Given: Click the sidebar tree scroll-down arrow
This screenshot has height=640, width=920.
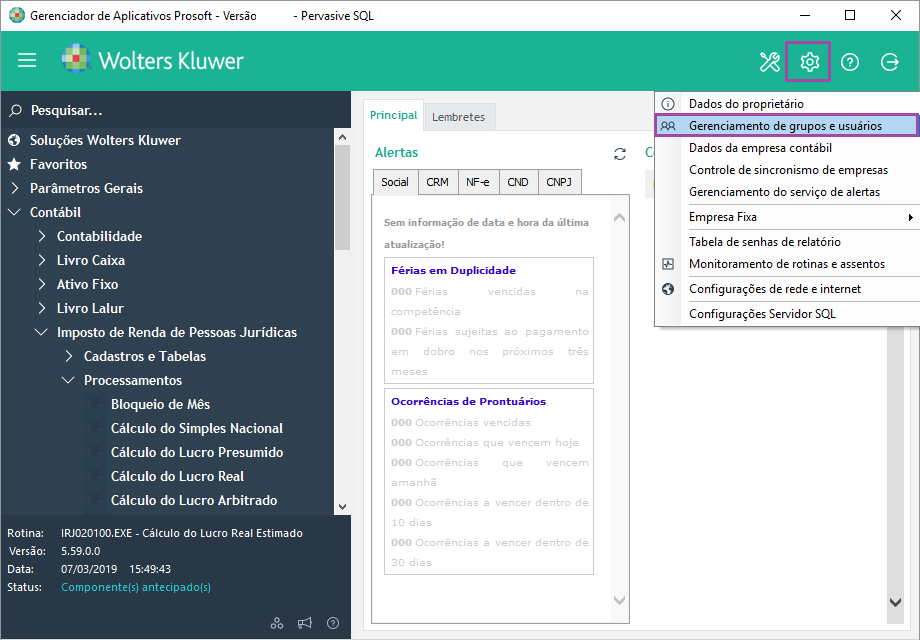Looking at the screenshot, I should coord(343,507).
